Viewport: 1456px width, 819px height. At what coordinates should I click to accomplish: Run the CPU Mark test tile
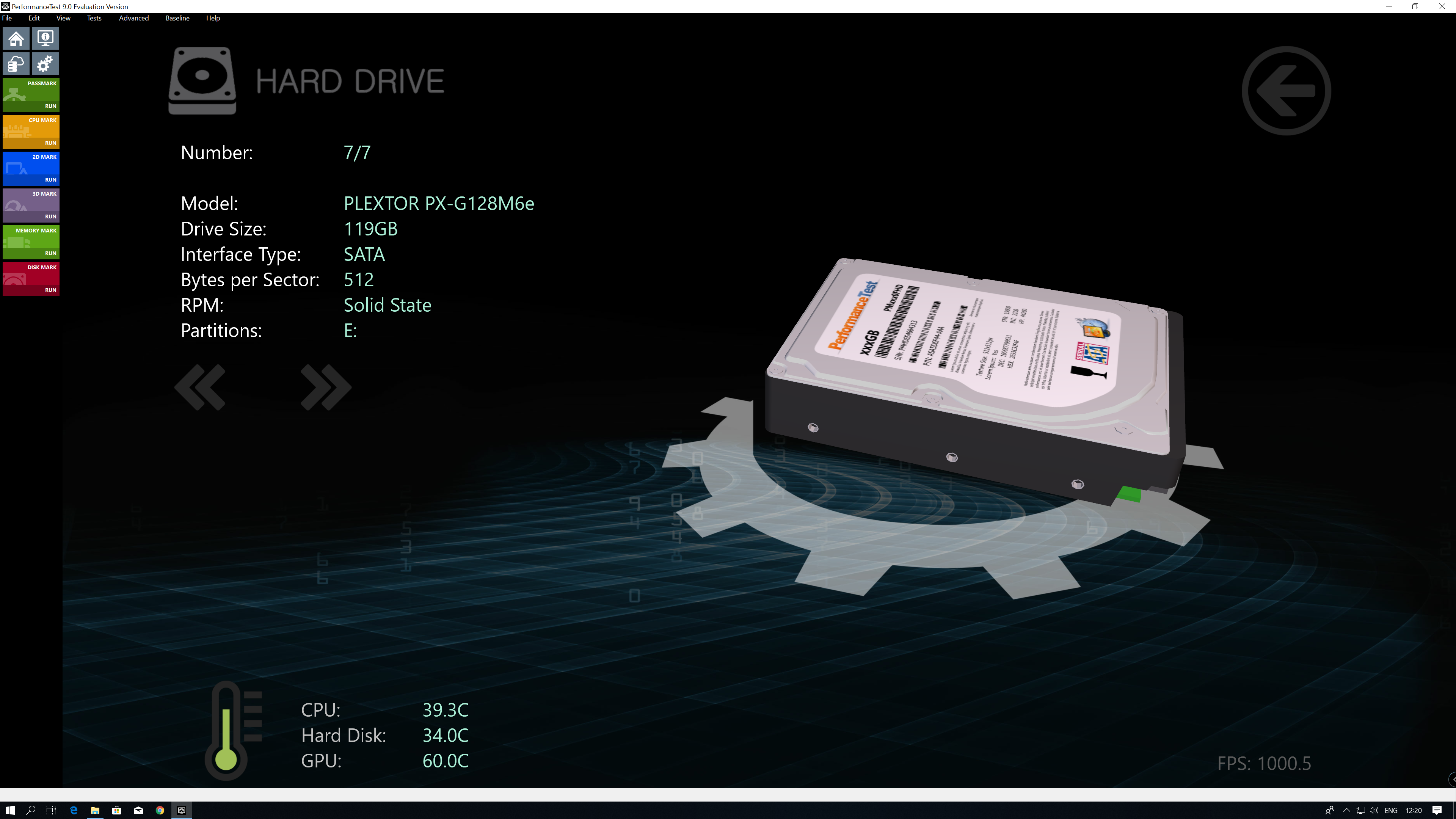[31, 132]
